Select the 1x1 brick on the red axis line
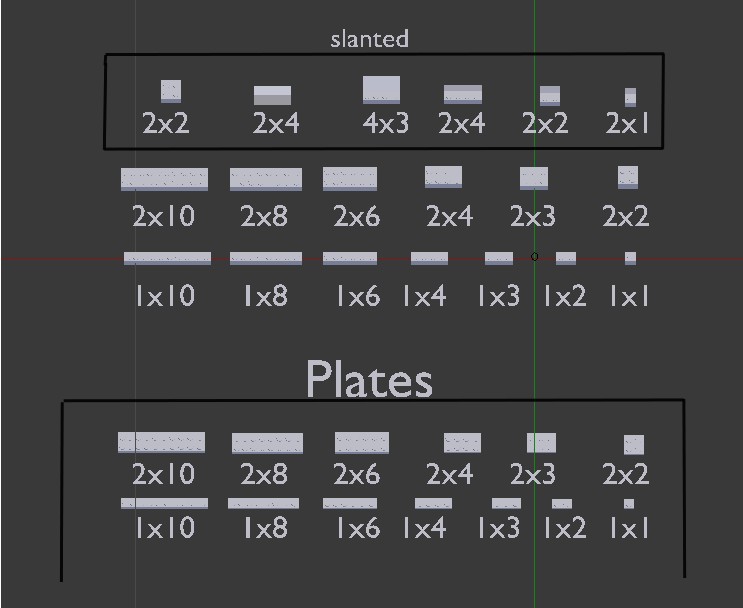 click(630, 258)
